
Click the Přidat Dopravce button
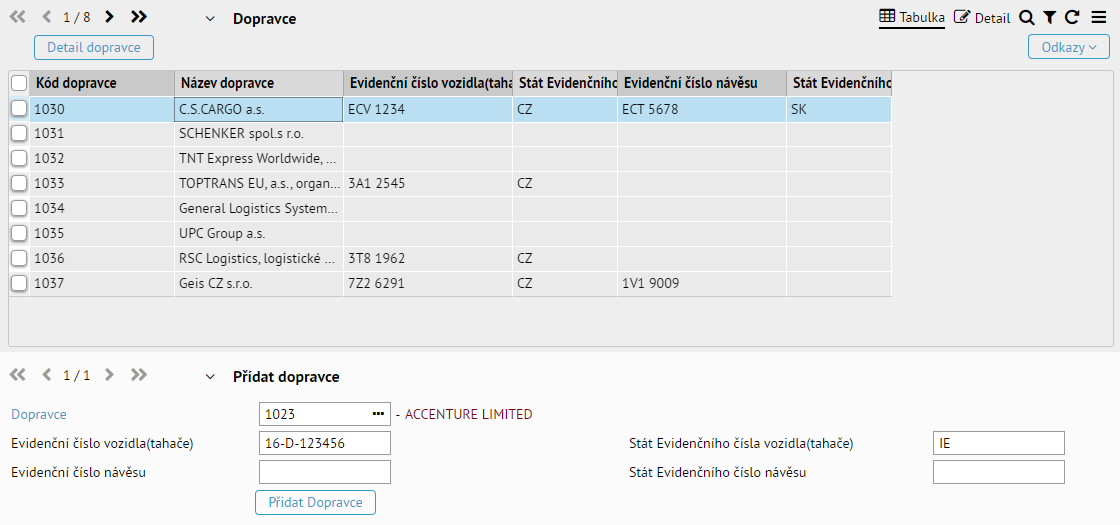316,502
